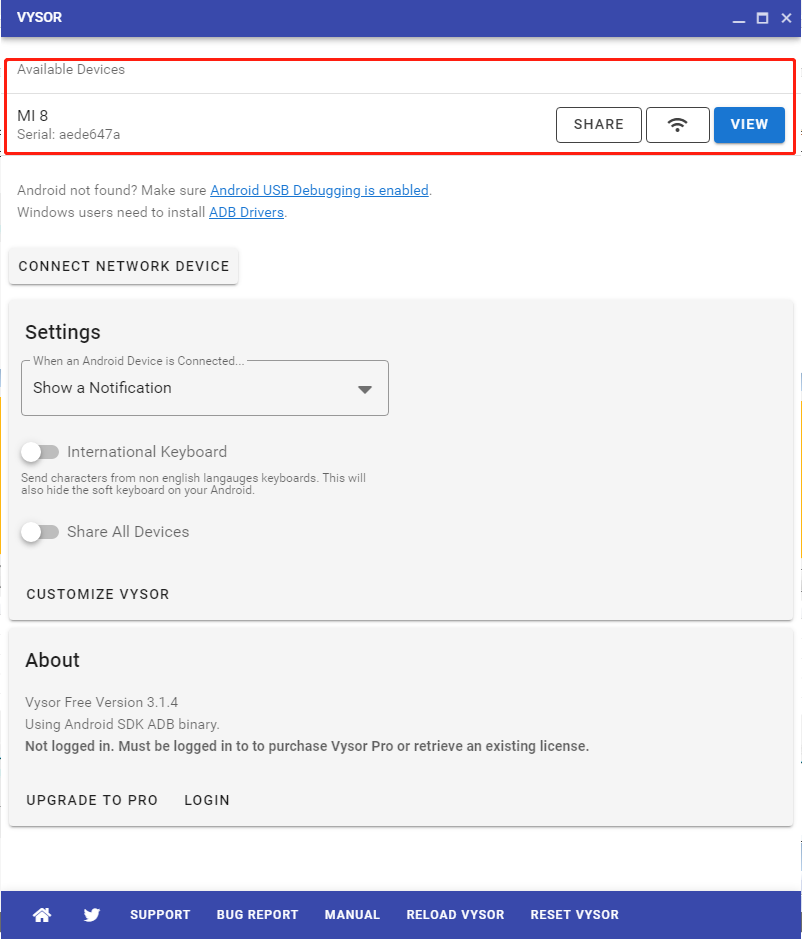Close the Vysor window

pyautogui.click(x=786, y=18)
